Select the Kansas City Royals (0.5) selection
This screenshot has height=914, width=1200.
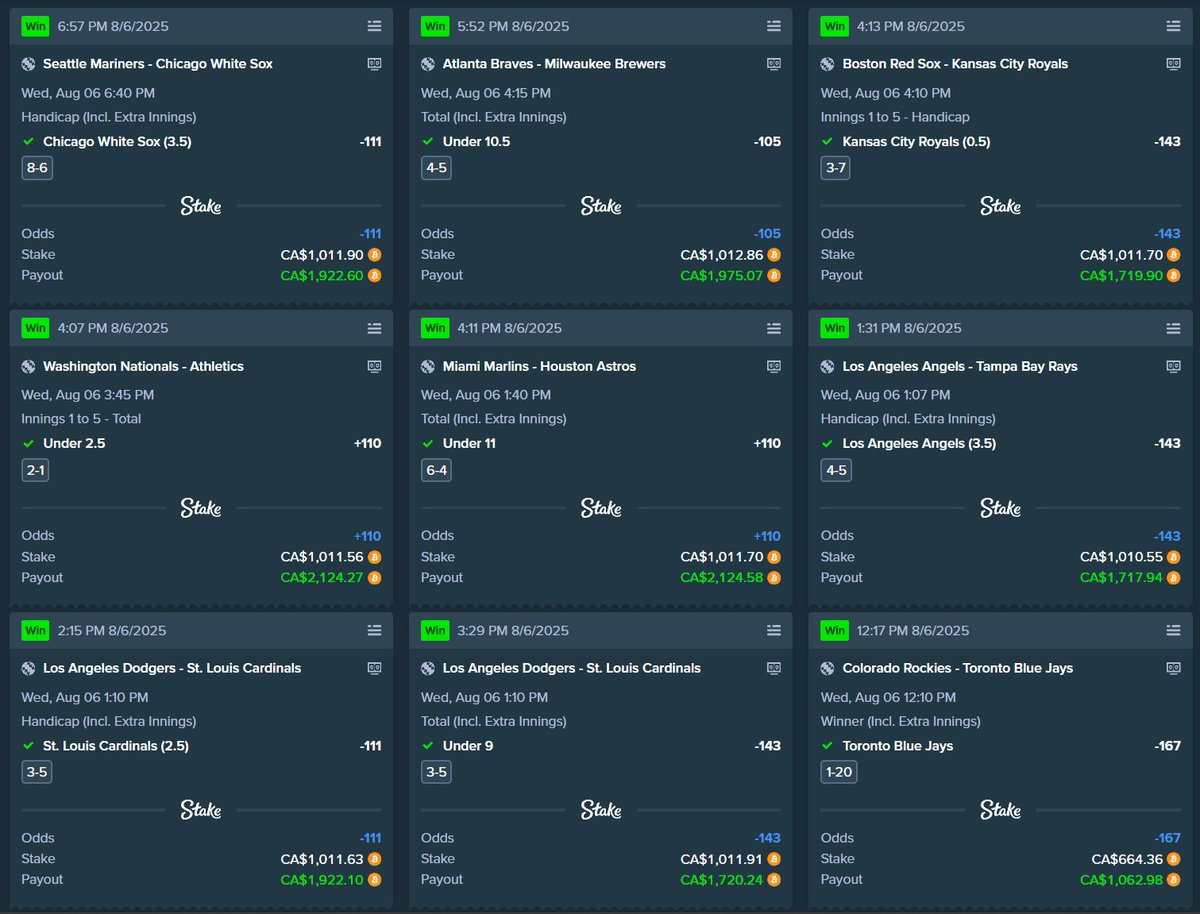pos(916,142)
